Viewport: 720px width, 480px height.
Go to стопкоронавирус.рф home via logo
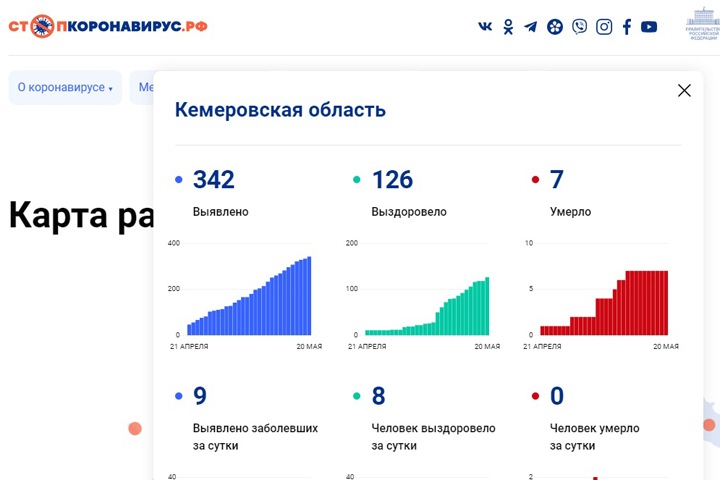(108, 27)
